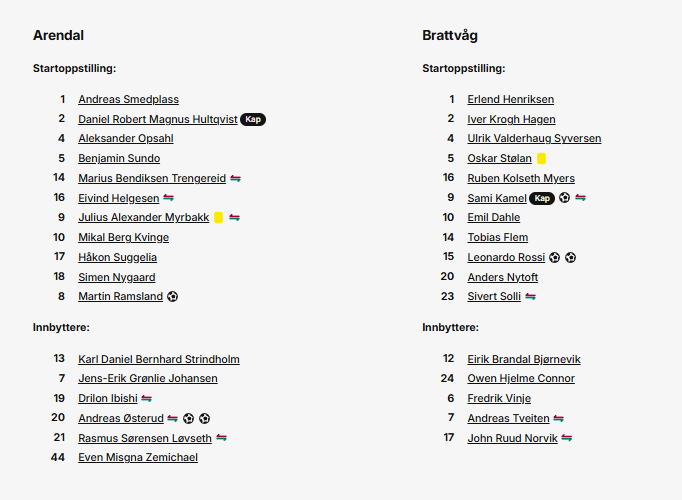Screen dimensions: 682x500
Task: Click the Kap badge beside Sami Kamel
Action: (x=542, y=198)
